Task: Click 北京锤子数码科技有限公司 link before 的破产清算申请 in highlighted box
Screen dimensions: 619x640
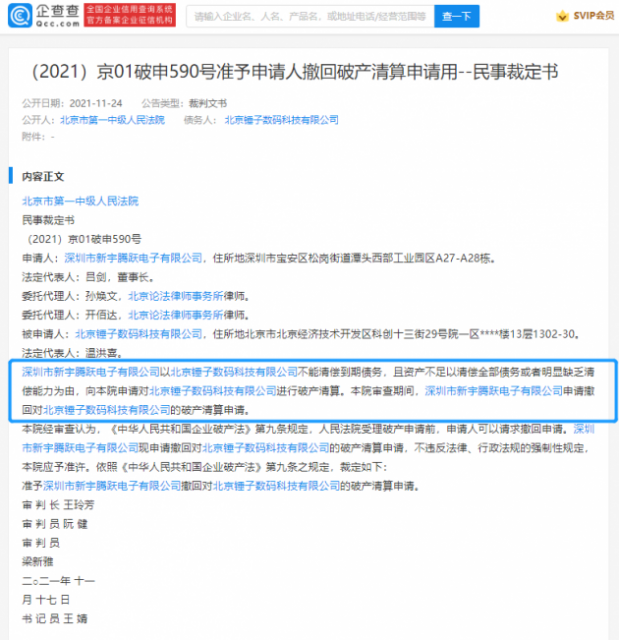Action: point(106,410)
